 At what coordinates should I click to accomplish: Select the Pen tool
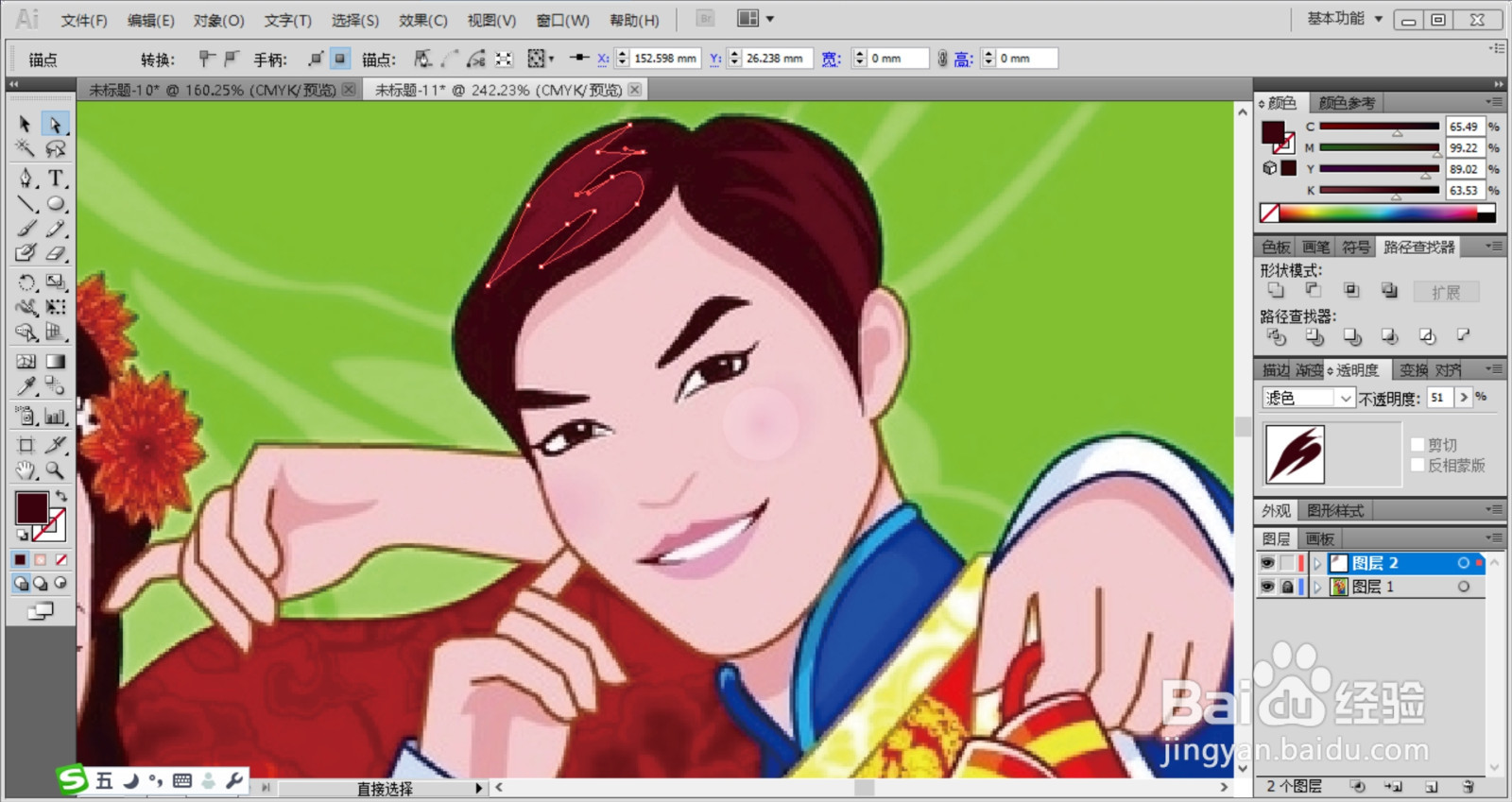[26, 178]
